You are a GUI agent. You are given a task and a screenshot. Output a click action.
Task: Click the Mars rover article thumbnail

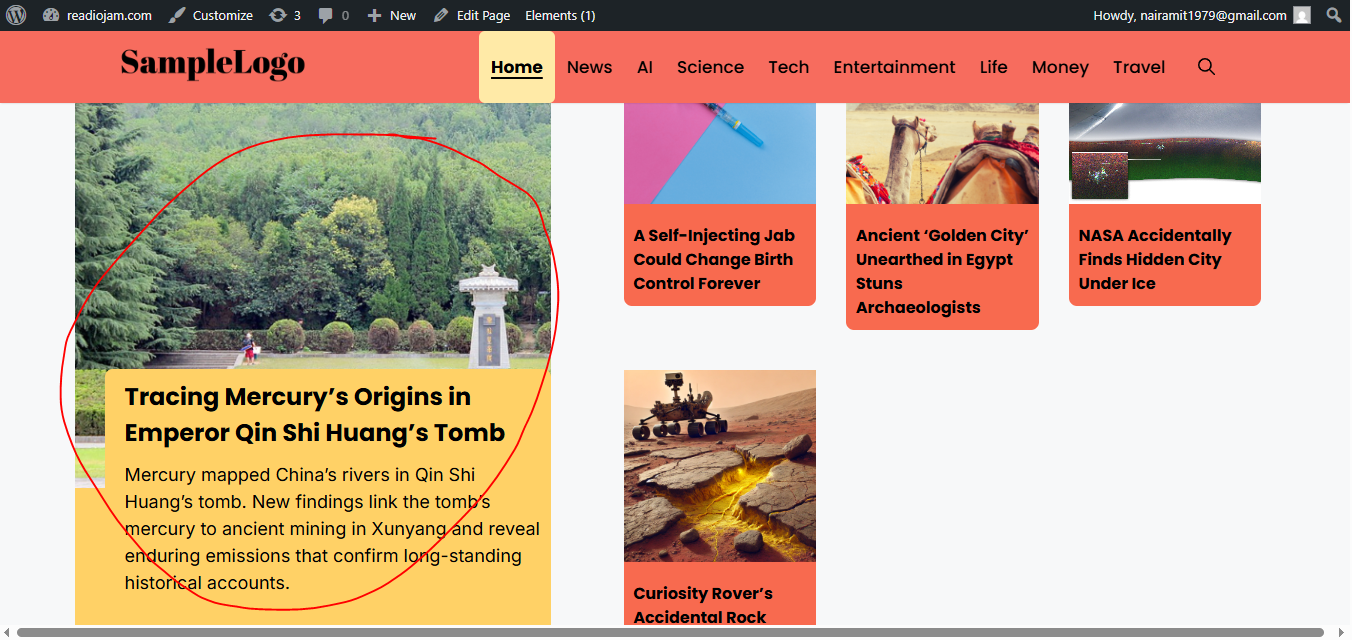pos(720,466)
